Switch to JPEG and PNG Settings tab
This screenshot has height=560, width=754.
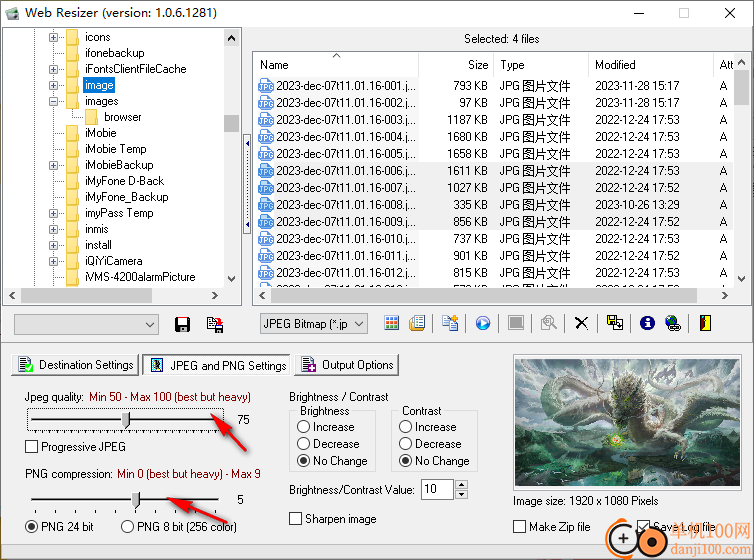click(x=217, y=365)
